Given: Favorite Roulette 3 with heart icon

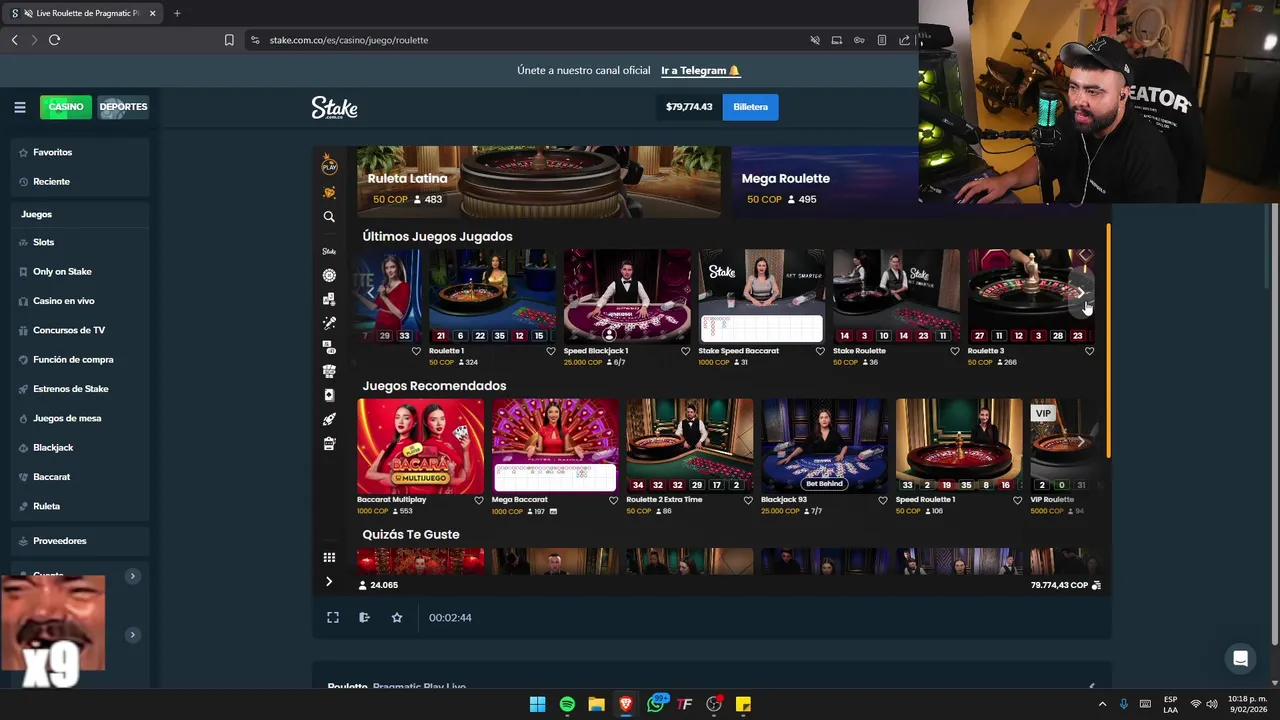Looking at the screenshot, I should pyautogui.click(x=1089, y=351).
